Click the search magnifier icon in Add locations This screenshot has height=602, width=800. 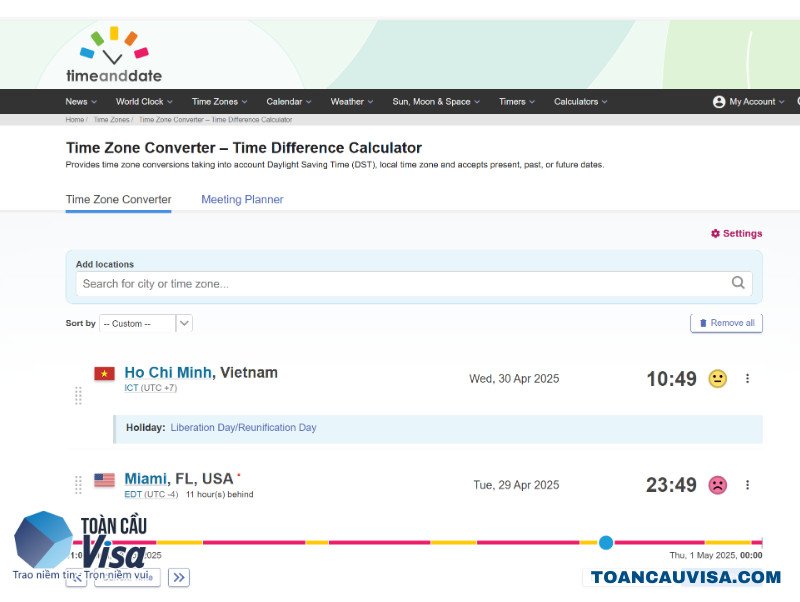pos(738,283)
